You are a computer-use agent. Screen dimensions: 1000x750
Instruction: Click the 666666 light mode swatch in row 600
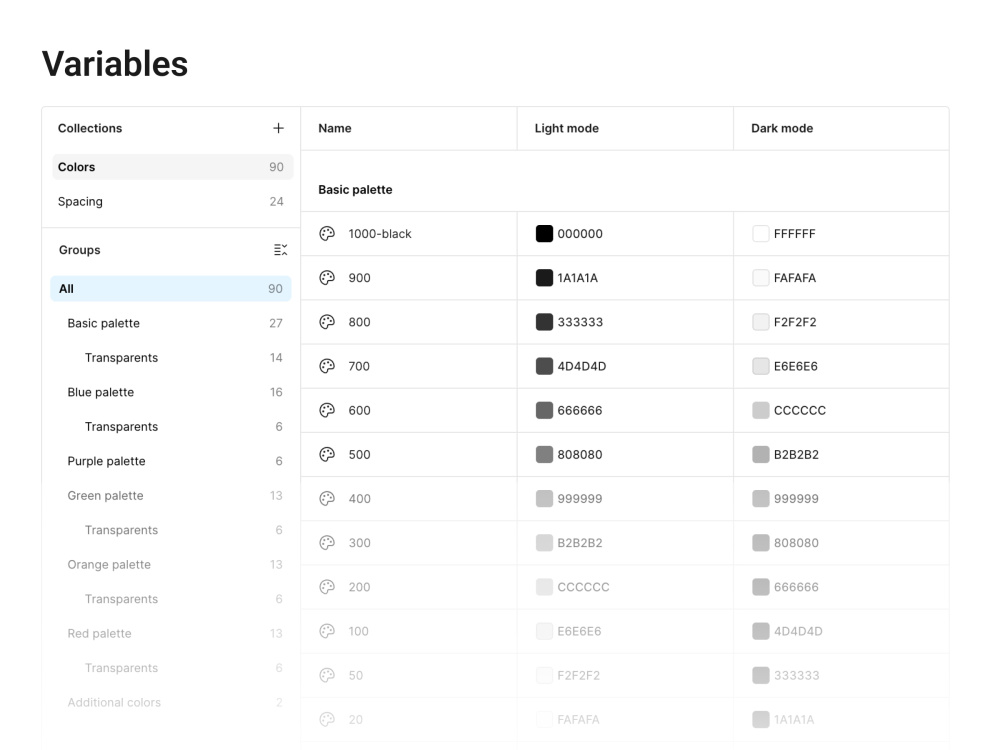544,410
